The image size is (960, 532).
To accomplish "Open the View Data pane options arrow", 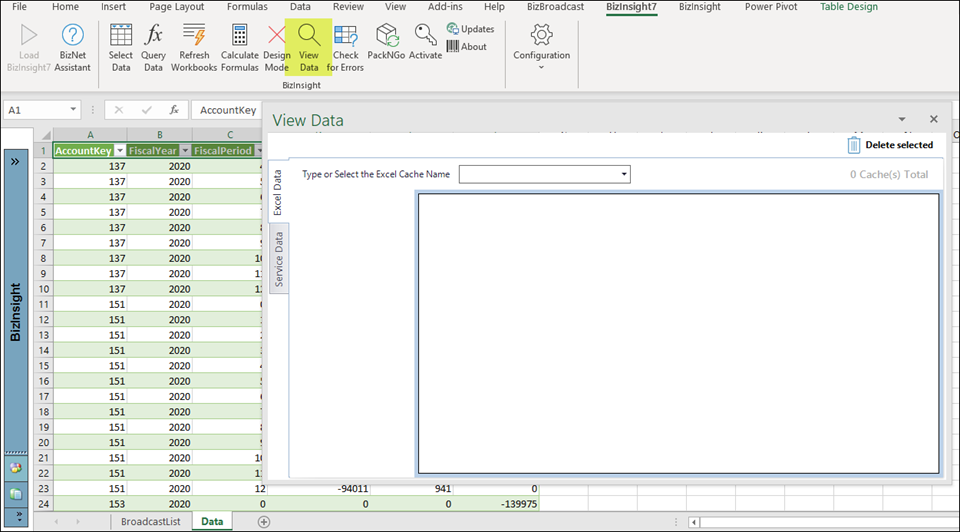I will pyautogui.click(x=902, y=119).
